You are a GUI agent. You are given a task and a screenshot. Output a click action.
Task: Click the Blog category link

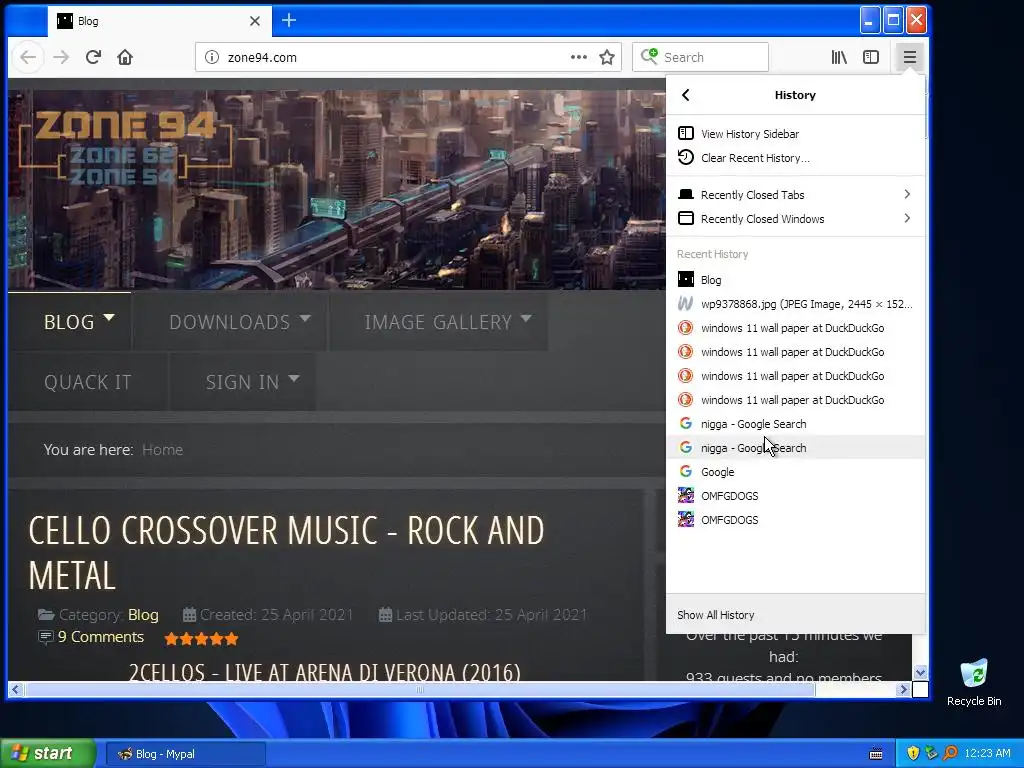click(143, 615)
